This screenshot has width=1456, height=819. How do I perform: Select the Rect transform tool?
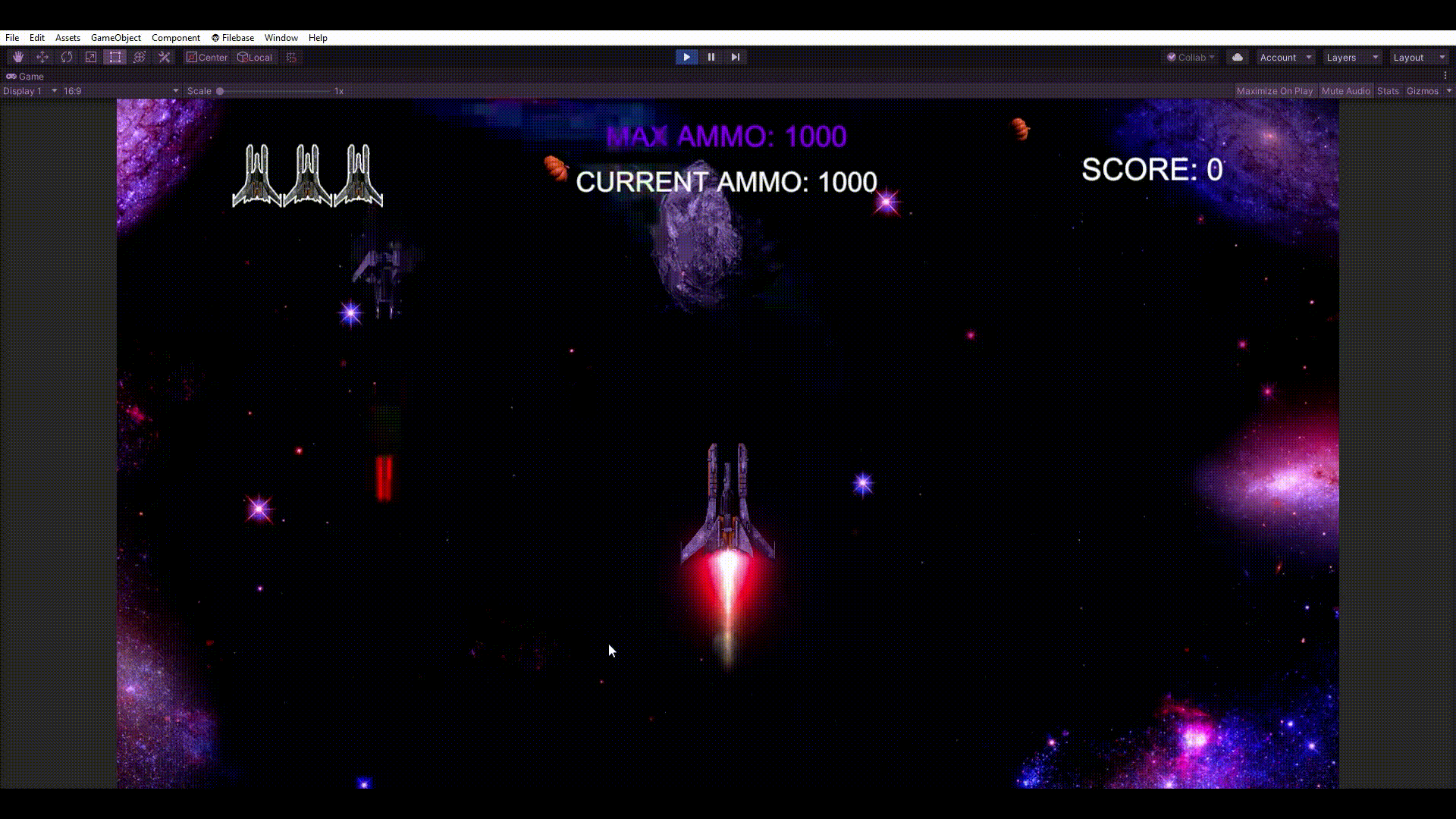(x=115, y=57)
